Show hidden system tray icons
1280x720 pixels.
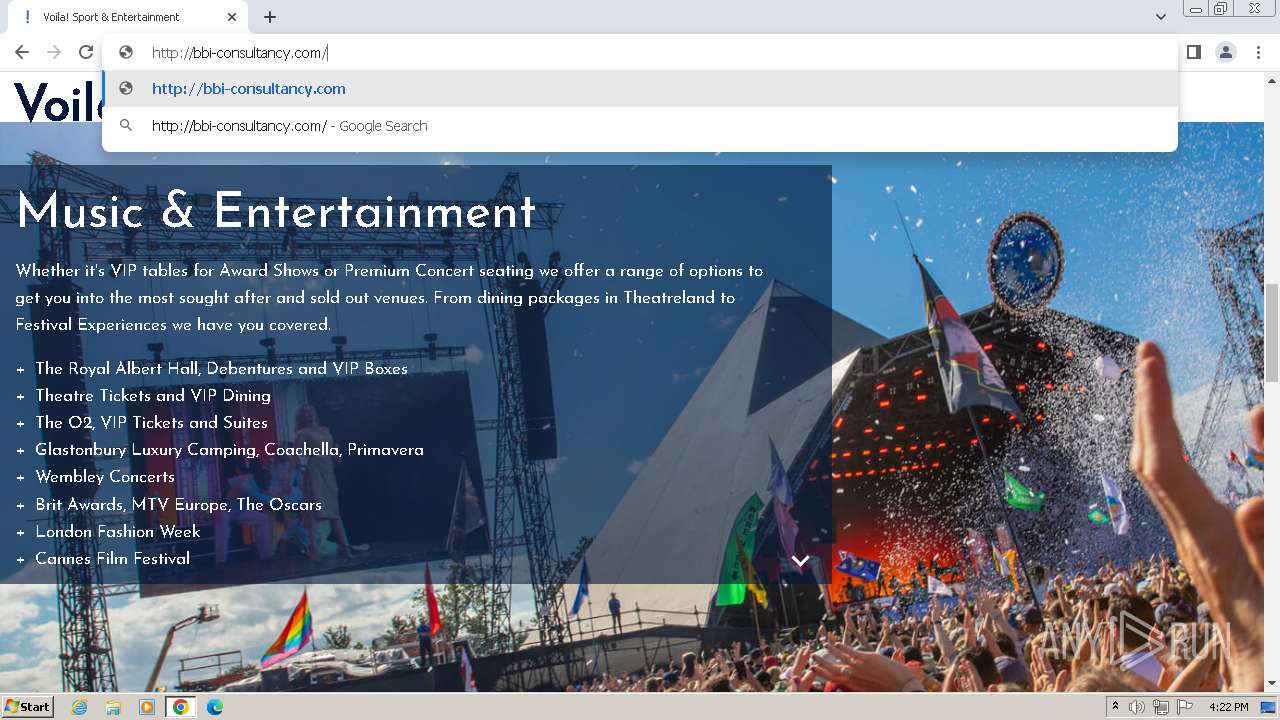click(1115, 707)
